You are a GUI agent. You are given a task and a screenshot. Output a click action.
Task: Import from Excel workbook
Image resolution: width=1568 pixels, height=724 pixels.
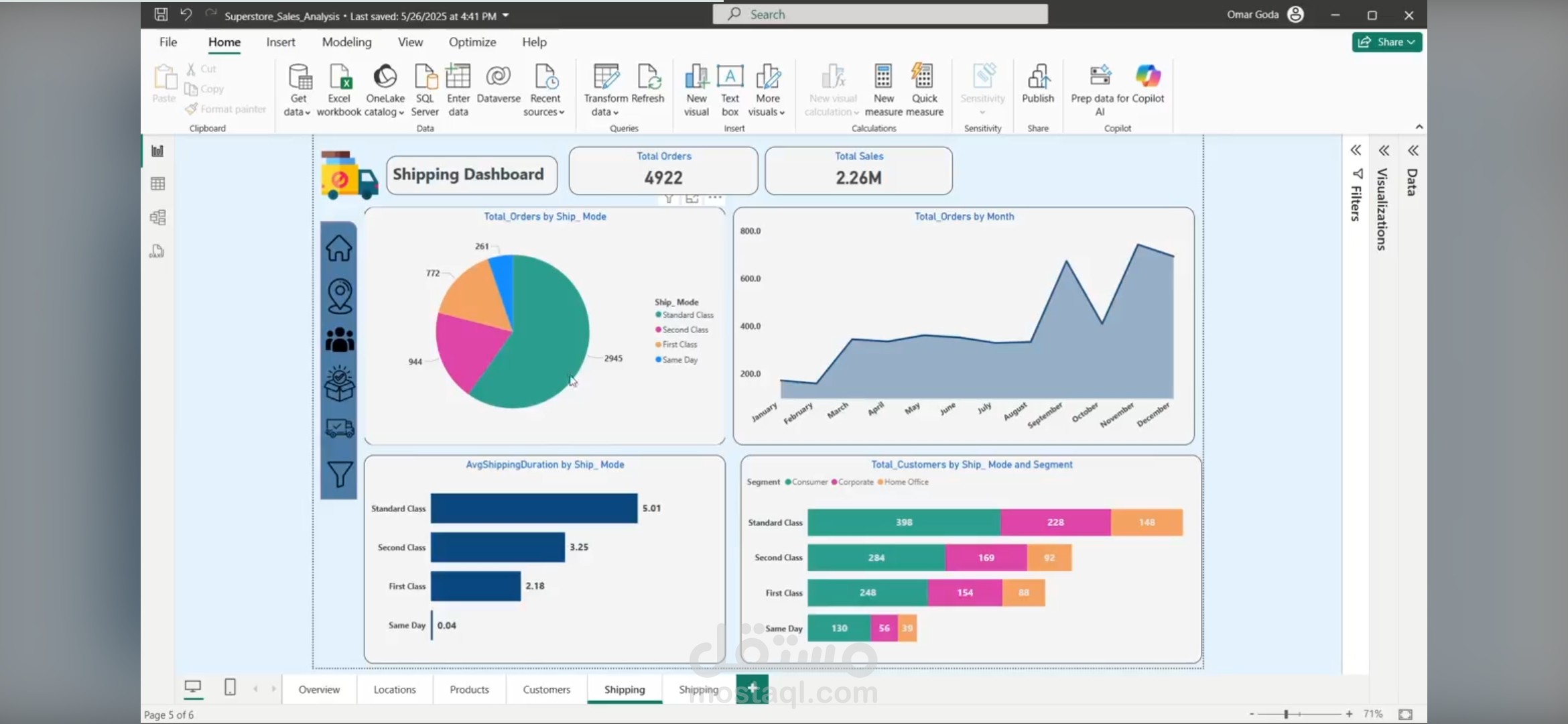pos(339,90)
